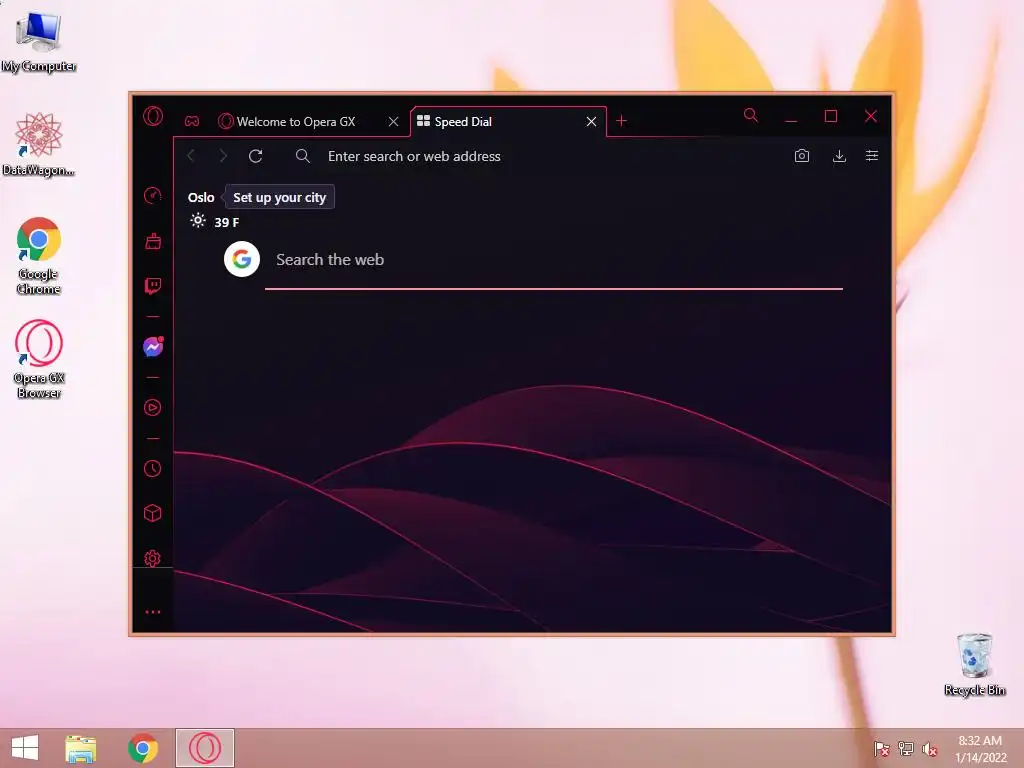The image size is (1024, 768).
Task: Open My Computer desktop icon
Action: 39,40
